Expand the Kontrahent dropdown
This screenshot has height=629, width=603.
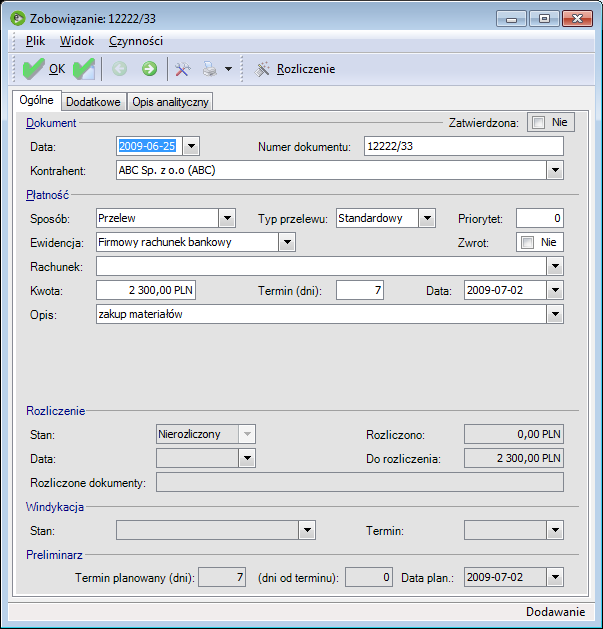click(555, 170)
